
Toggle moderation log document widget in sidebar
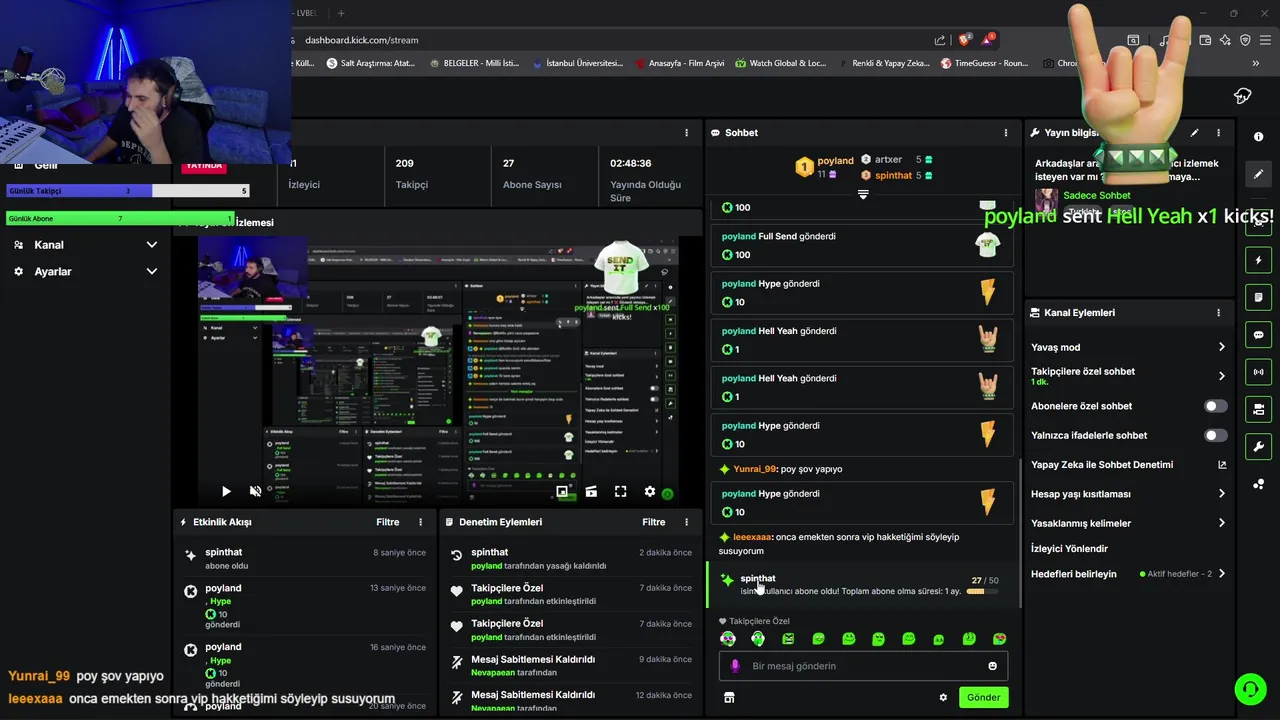point(1258,297)
